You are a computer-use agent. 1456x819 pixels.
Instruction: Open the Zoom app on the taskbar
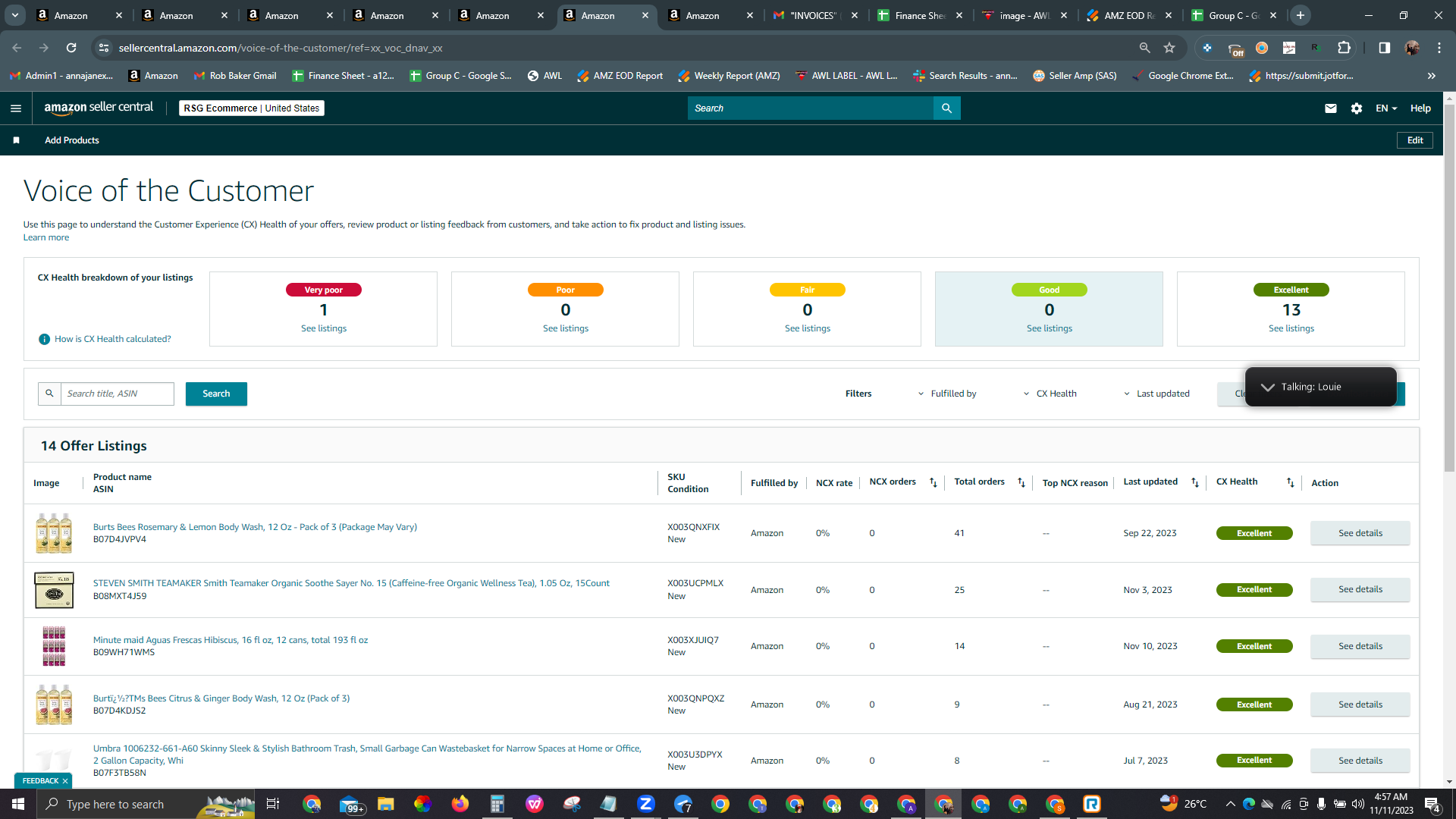(646, 804)
